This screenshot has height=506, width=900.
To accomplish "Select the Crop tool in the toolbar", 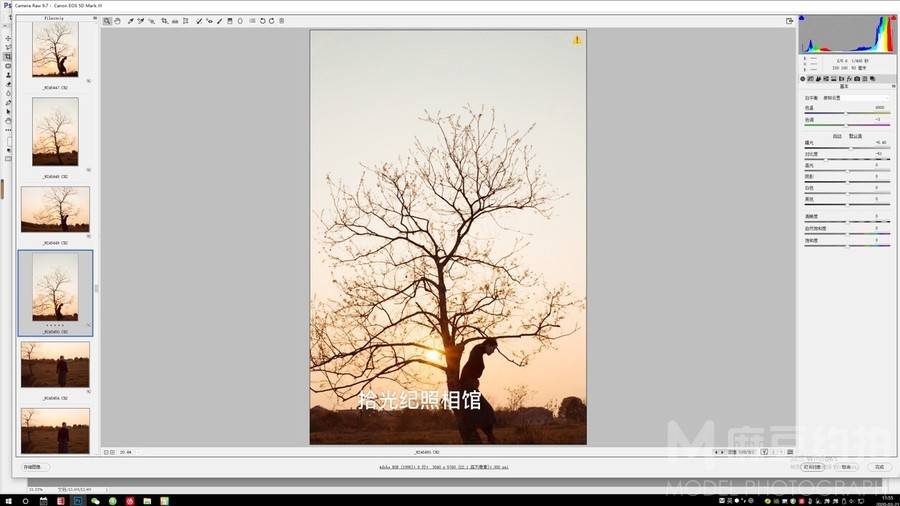I will (164, 20).
